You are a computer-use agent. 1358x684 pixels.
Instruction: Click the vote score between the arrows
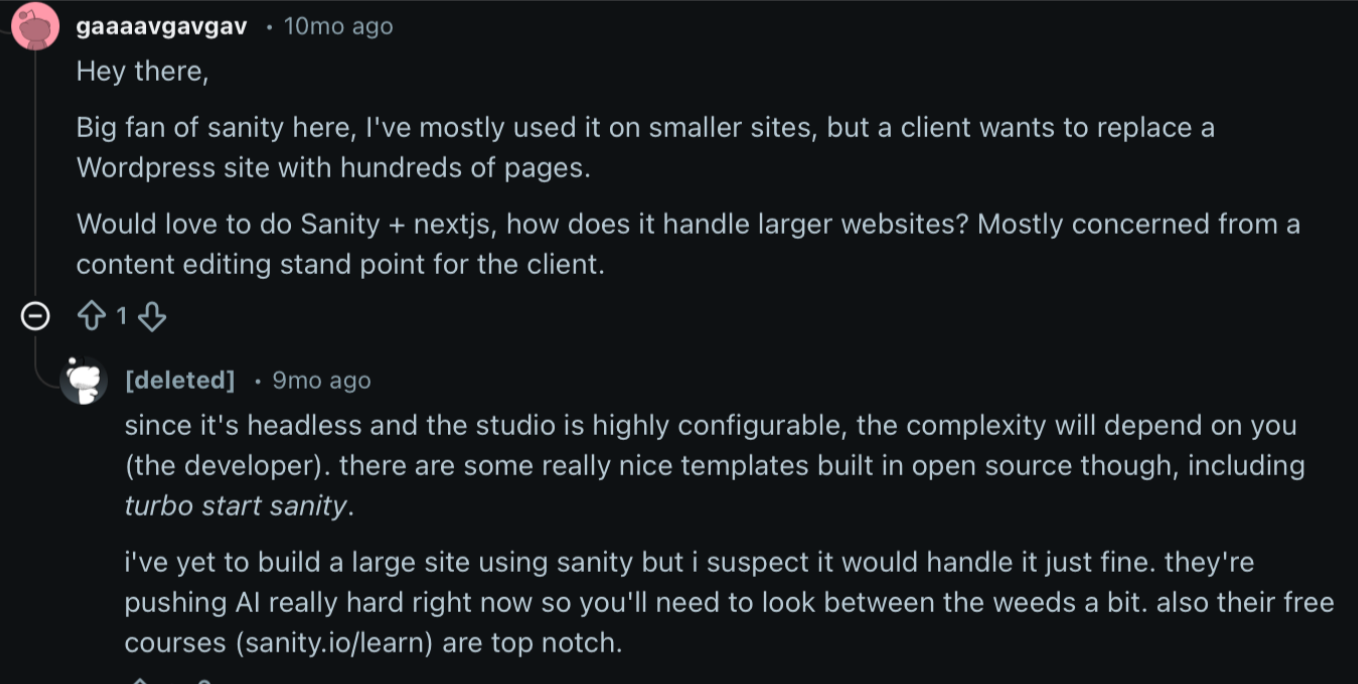pos(121,317)
